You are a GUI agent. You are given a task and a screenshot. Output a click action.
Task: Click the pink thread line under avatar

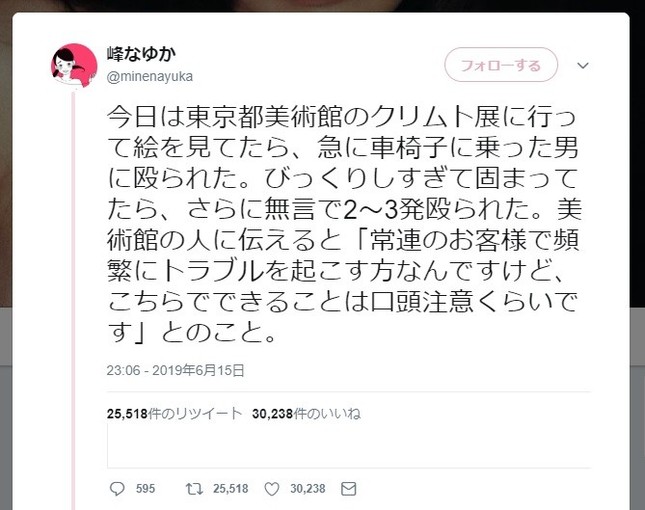click(74, 300)
